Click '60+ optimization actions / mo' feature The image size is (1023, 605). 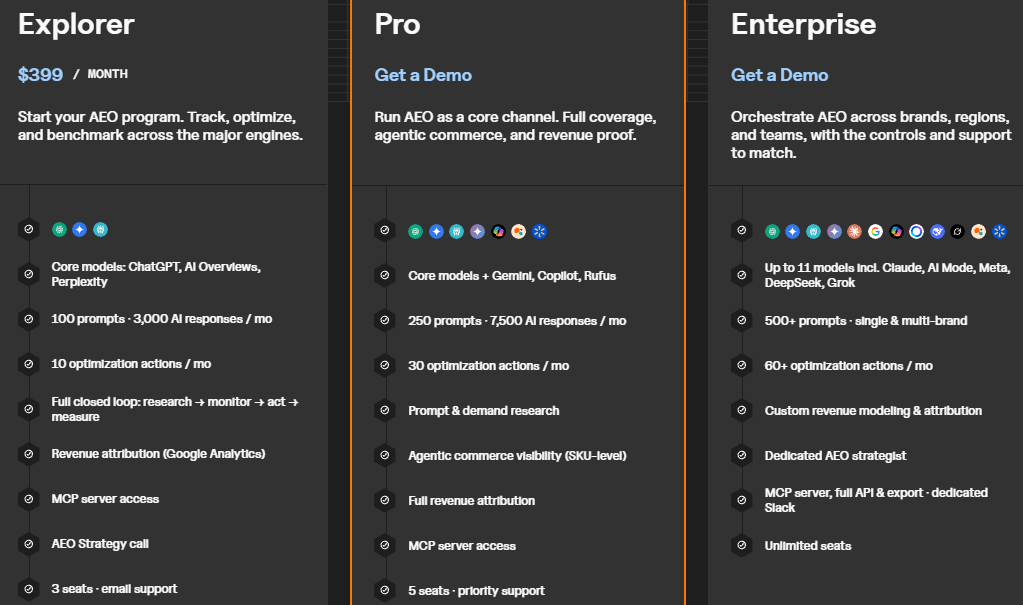point(848,366)
